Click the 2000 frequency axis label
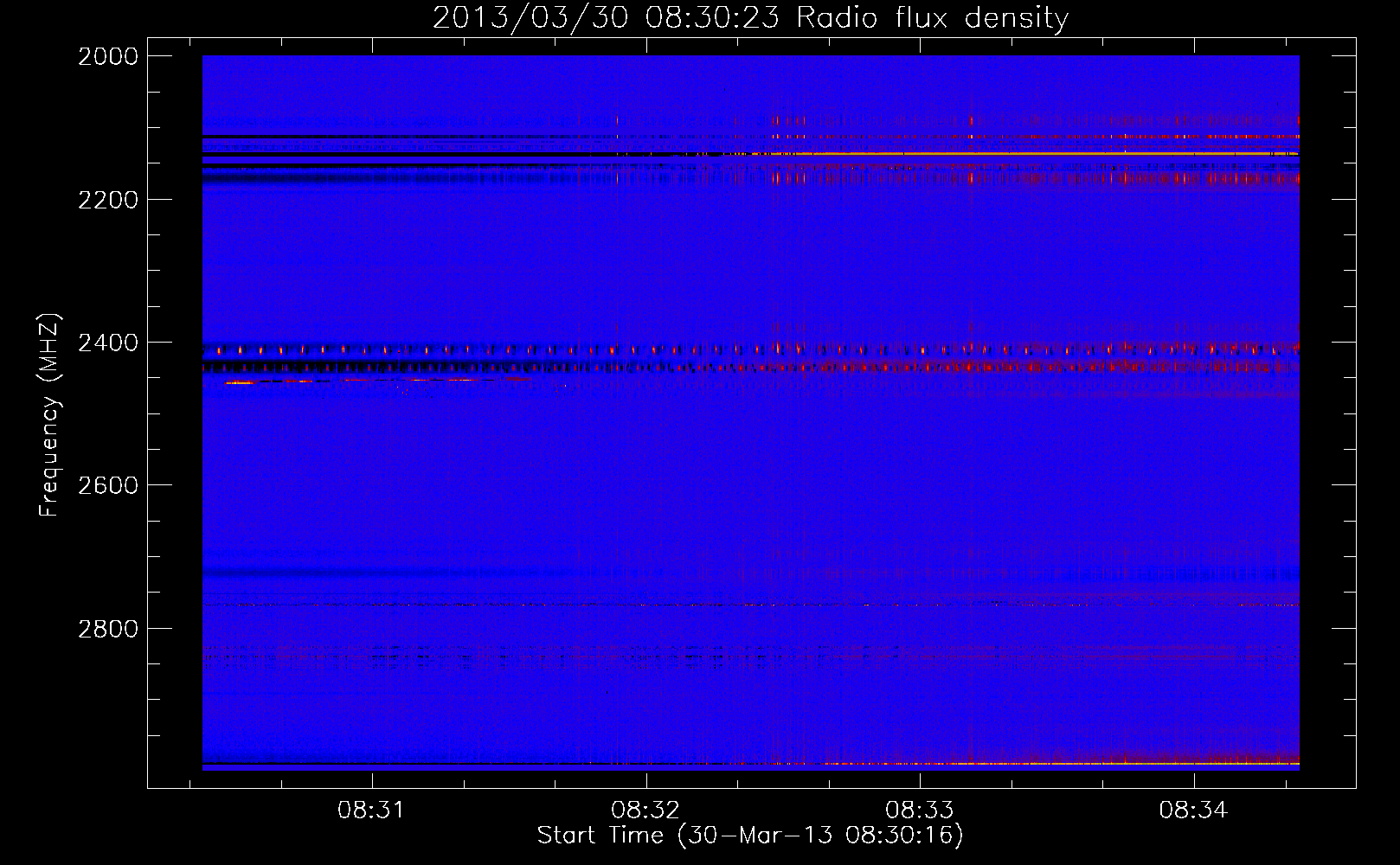1400x865 pixels. 109,56
